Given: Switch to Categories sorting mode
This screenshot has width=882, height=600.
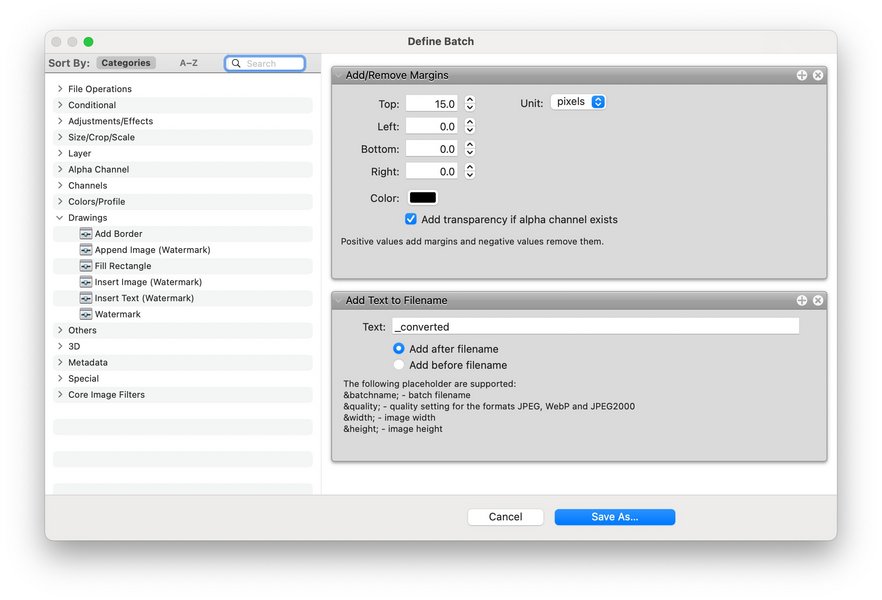Looking at the screenshot, I should pos(126,62).
